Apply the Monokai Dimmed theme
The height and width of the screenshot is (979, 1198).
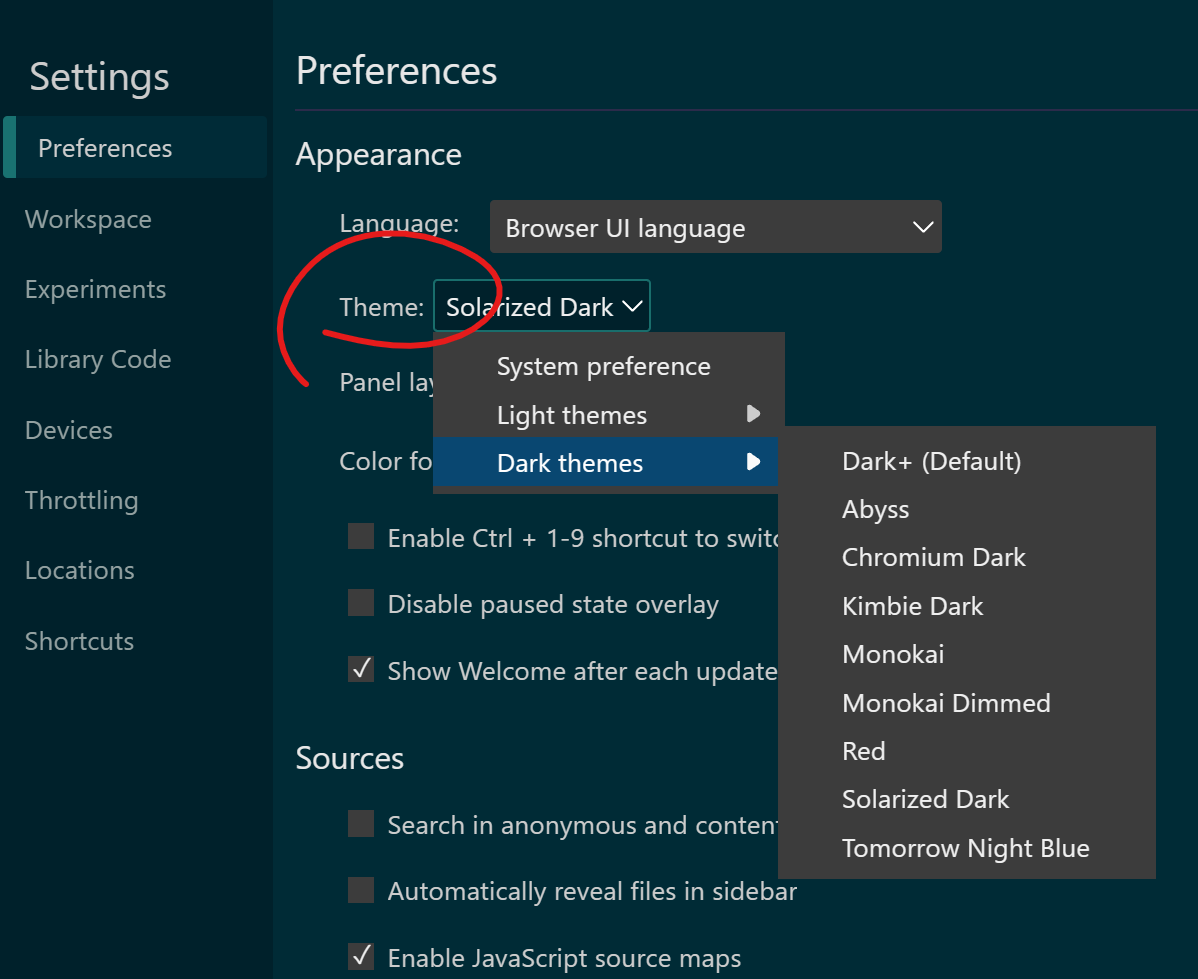coord(966,702)
